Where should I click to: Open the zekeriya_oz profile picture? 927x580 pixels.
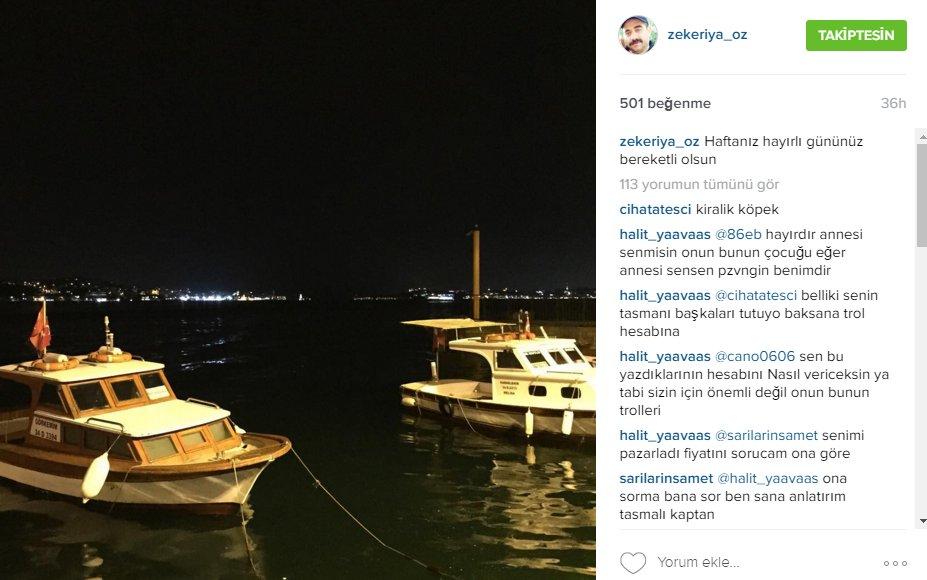click(x=638, y=35)
